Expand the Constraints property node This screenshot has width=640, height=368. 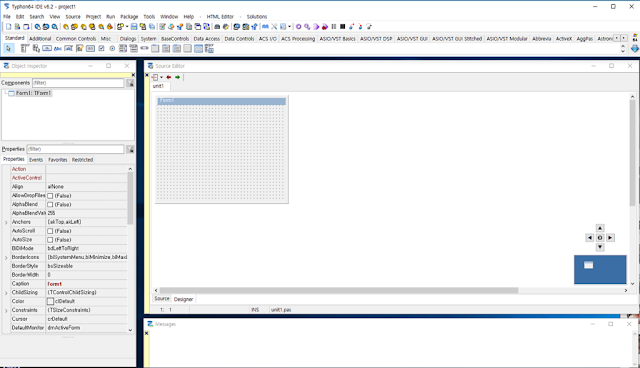tap(6, 311)
